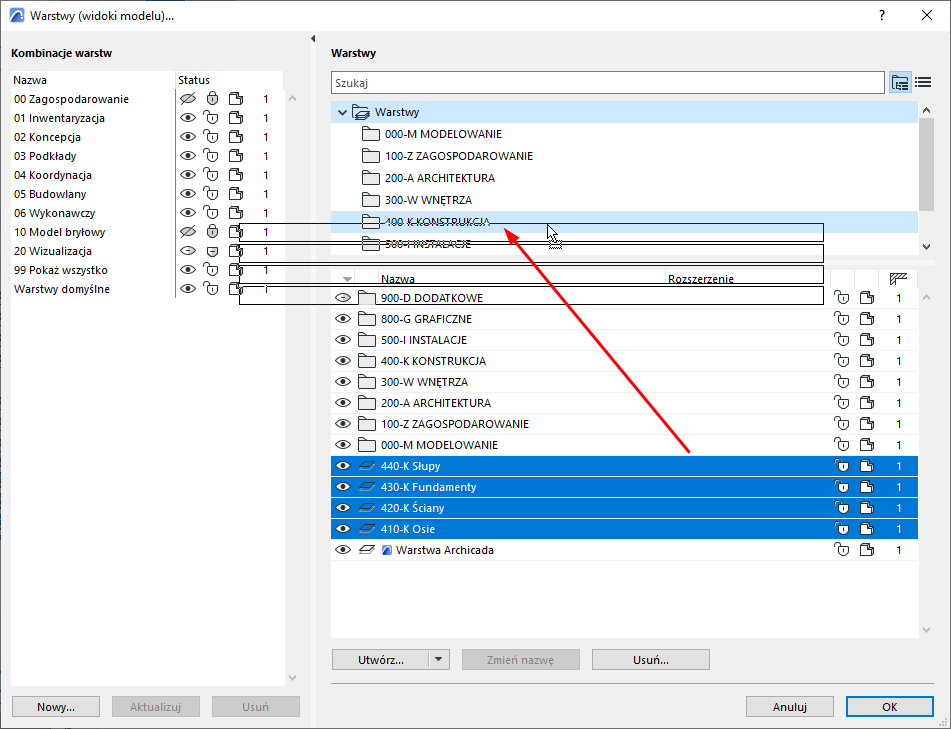Open the Utwórz dropdown arrow
951x729 pixels.
pyautogui.click(x=439, y=659)
